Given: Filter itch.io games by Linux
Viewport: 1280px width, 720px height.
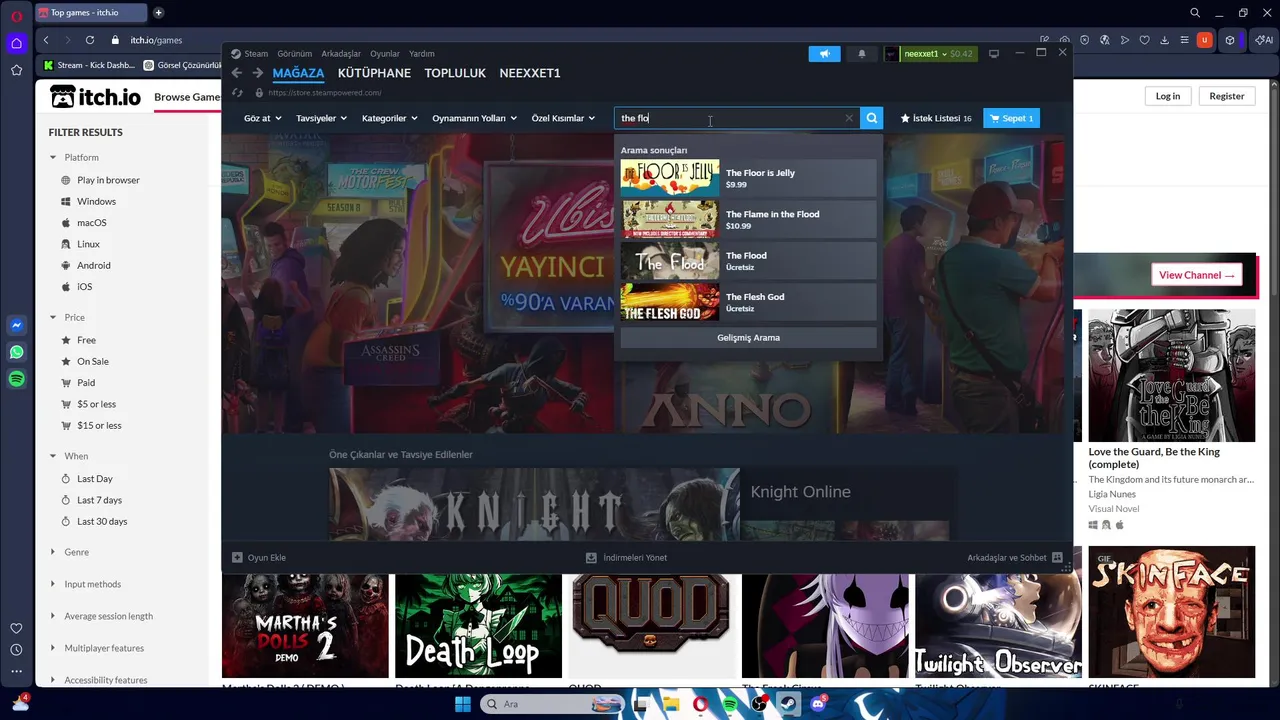Looking at the screenshot, I should point(88,244).
